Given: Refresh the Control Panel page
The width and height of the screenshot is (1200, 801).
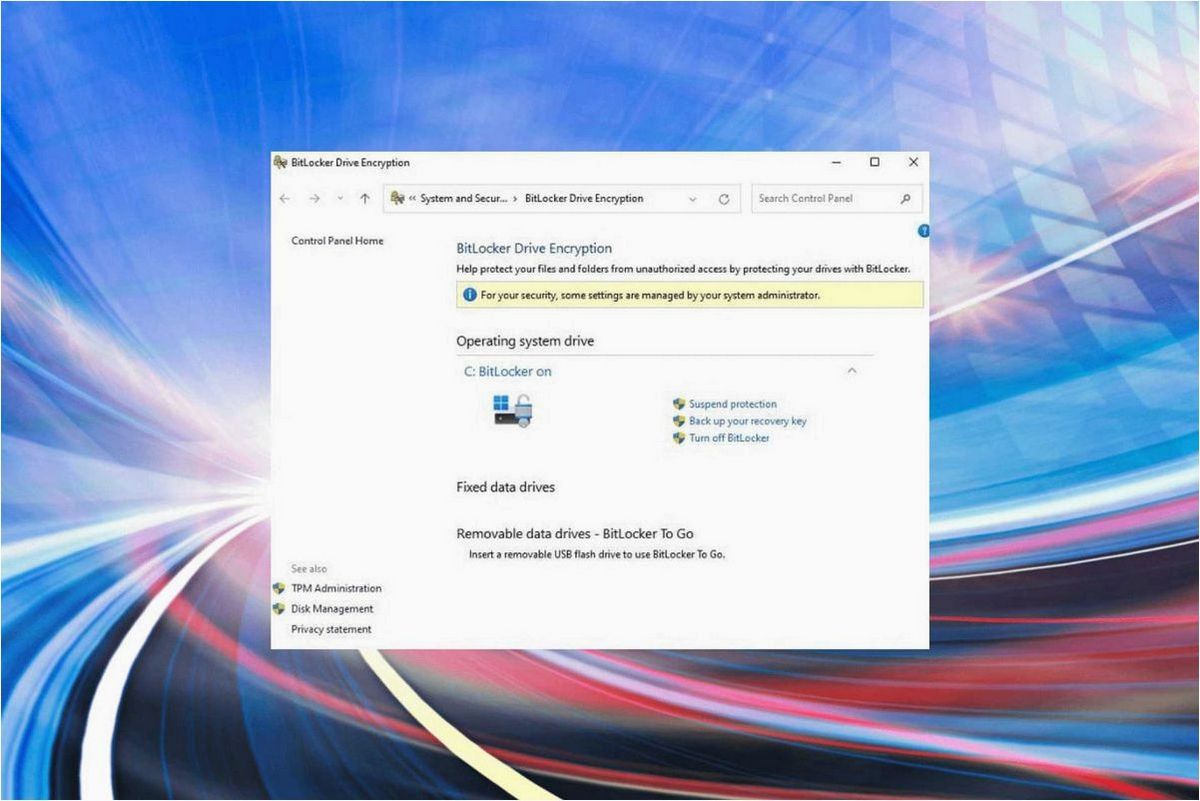Looking at the screenshot, I should tap(724, 199).
